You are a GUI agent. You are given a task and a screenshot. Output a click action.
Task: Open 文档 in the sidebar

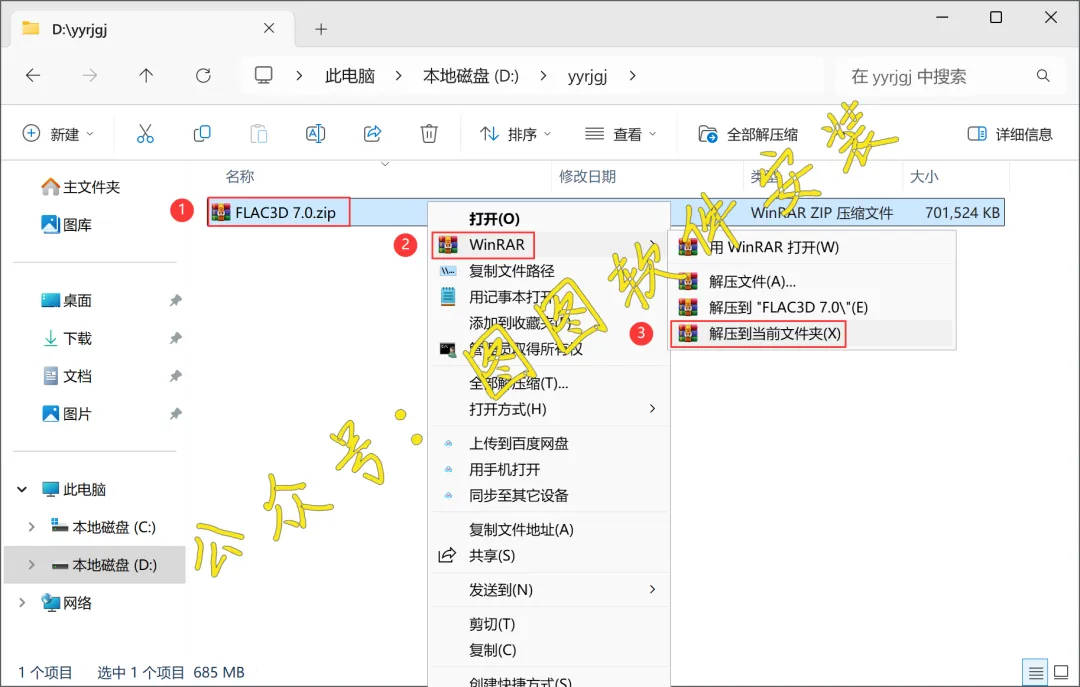66,376
